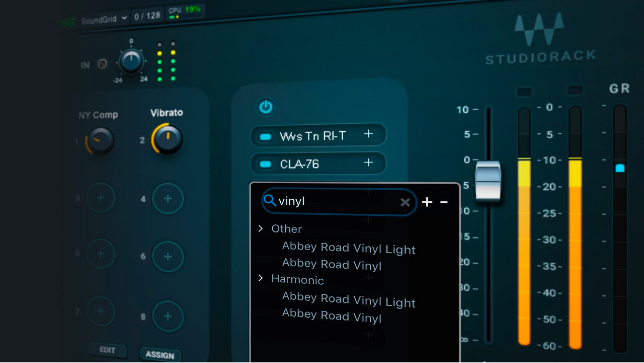
Task: Select Abbey Road Vinyl under Other
Action: 332,264
